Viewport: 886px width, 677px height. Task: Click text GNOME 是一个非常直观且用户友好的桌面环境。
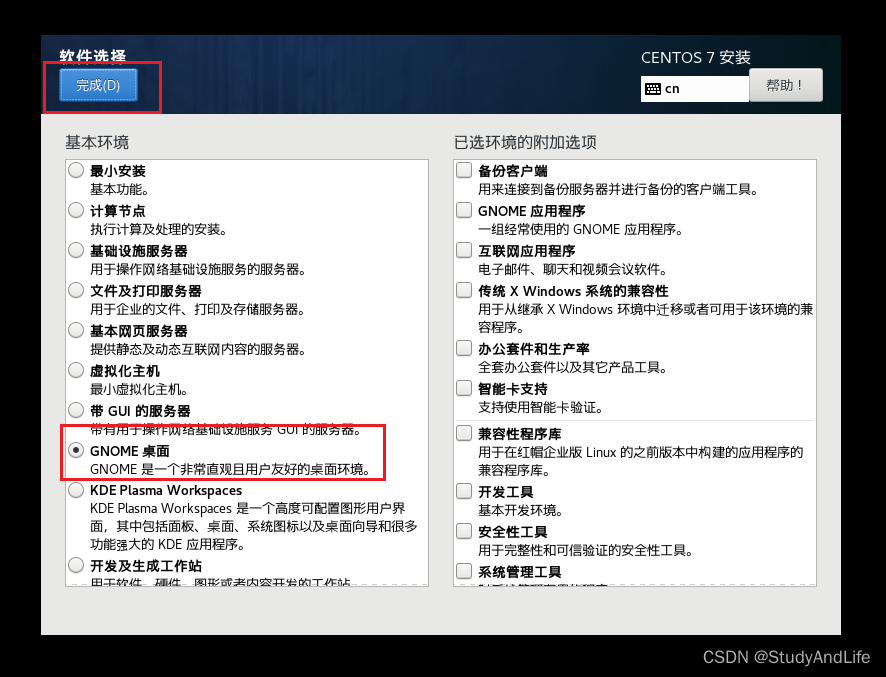(x=231, y=470)
